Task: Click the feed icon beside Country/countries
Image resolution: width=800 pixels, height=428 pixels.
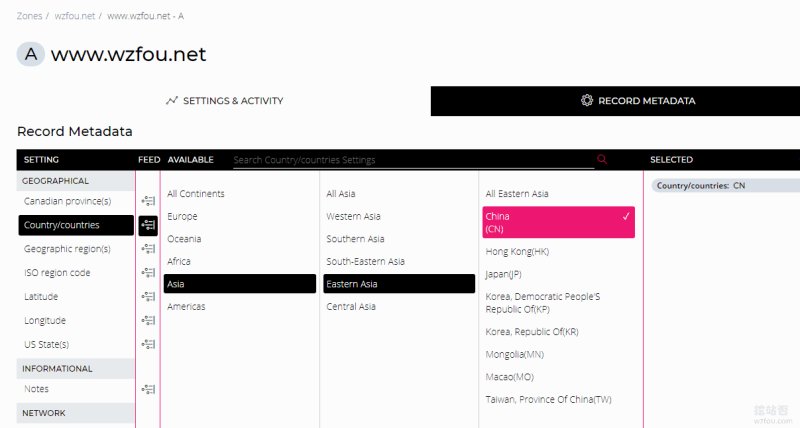Action: click(148, 225)
